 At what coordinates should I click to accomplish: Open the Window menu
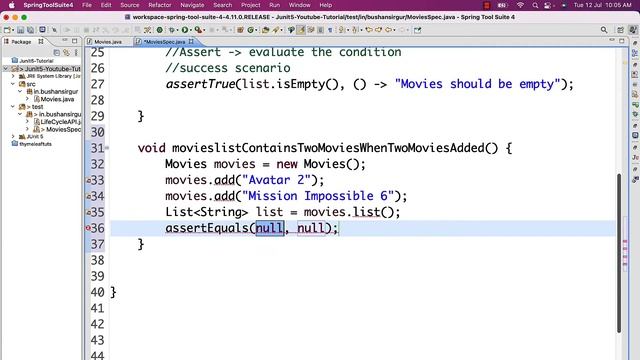pos(299,5)
